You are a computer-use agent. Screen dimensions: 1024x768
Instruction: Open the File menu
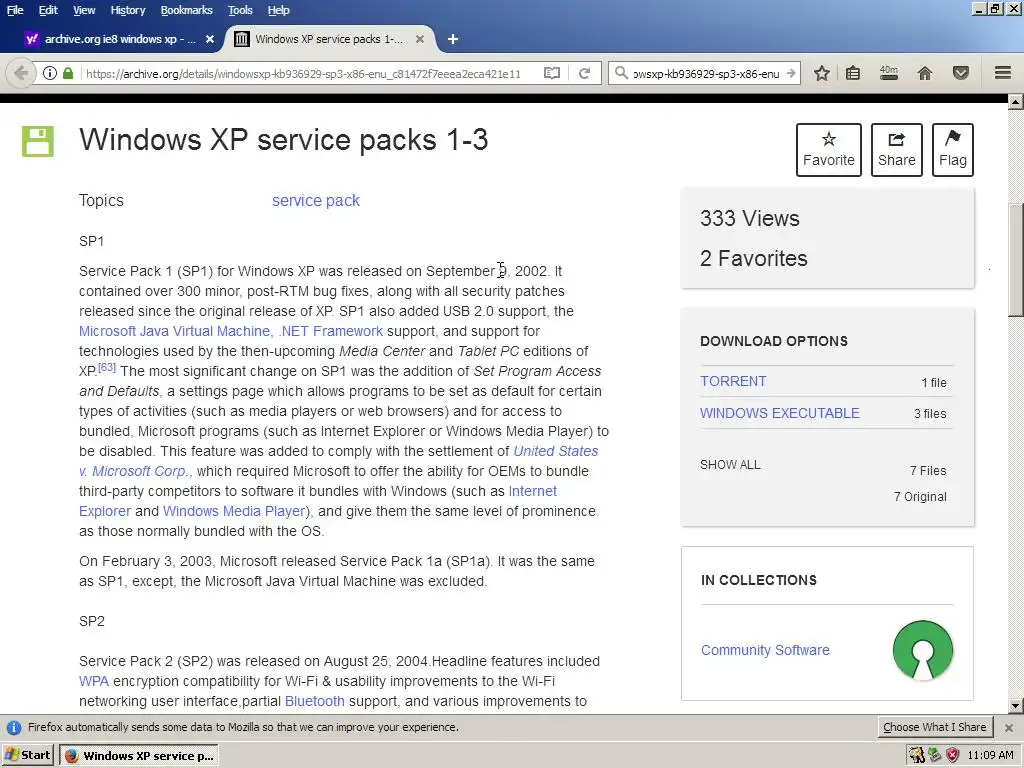click(15, 10)
